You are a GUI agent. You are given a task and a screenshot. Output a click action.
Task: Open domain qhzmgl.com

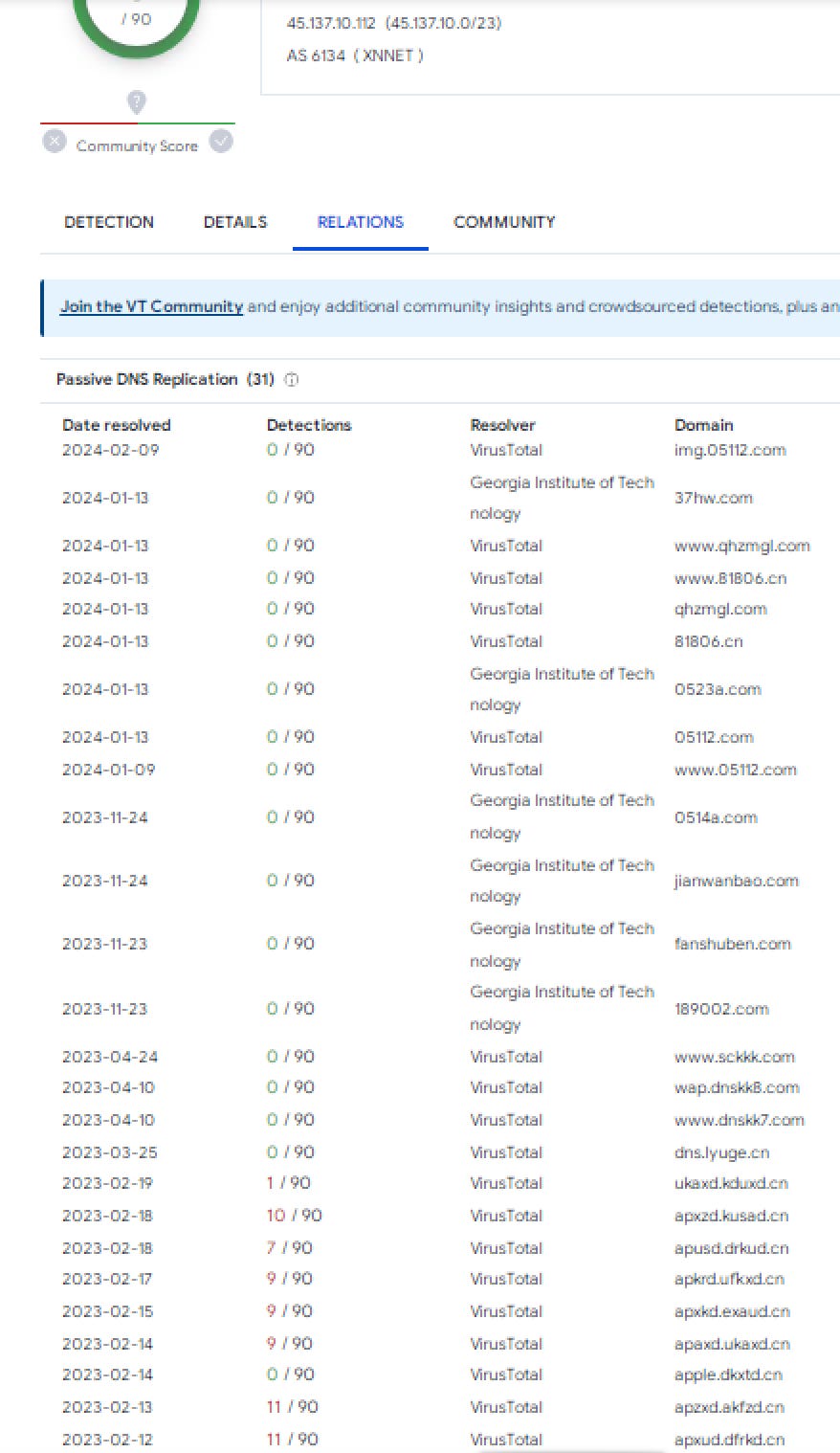pyautogui.click(x=720, y=609)
